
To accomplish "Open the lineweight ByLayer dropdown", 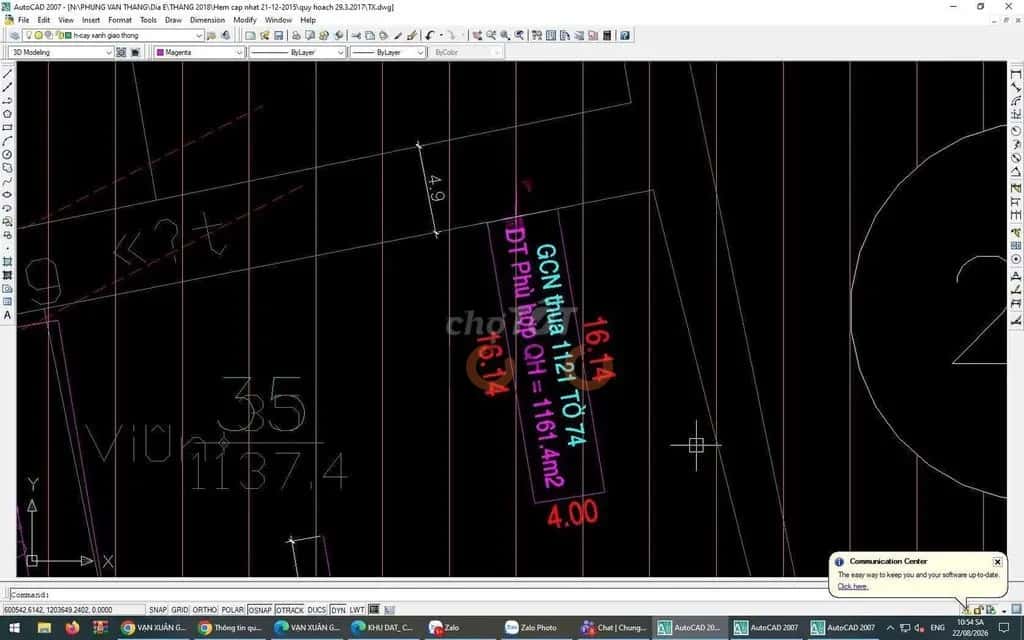I will (x=420, y=52).
